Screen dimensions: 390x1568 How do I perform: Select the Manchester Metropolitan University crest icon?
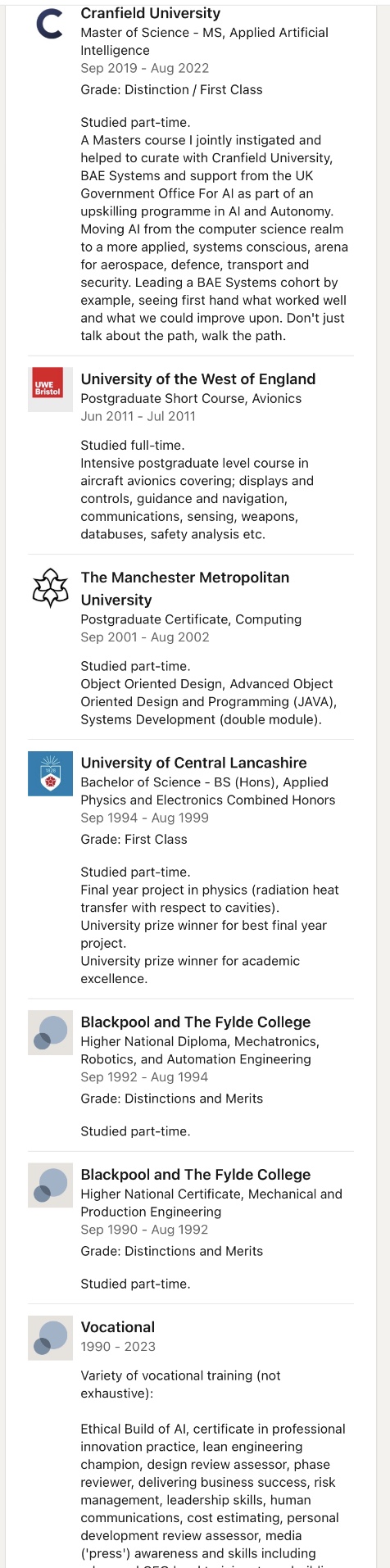(50, 587)
